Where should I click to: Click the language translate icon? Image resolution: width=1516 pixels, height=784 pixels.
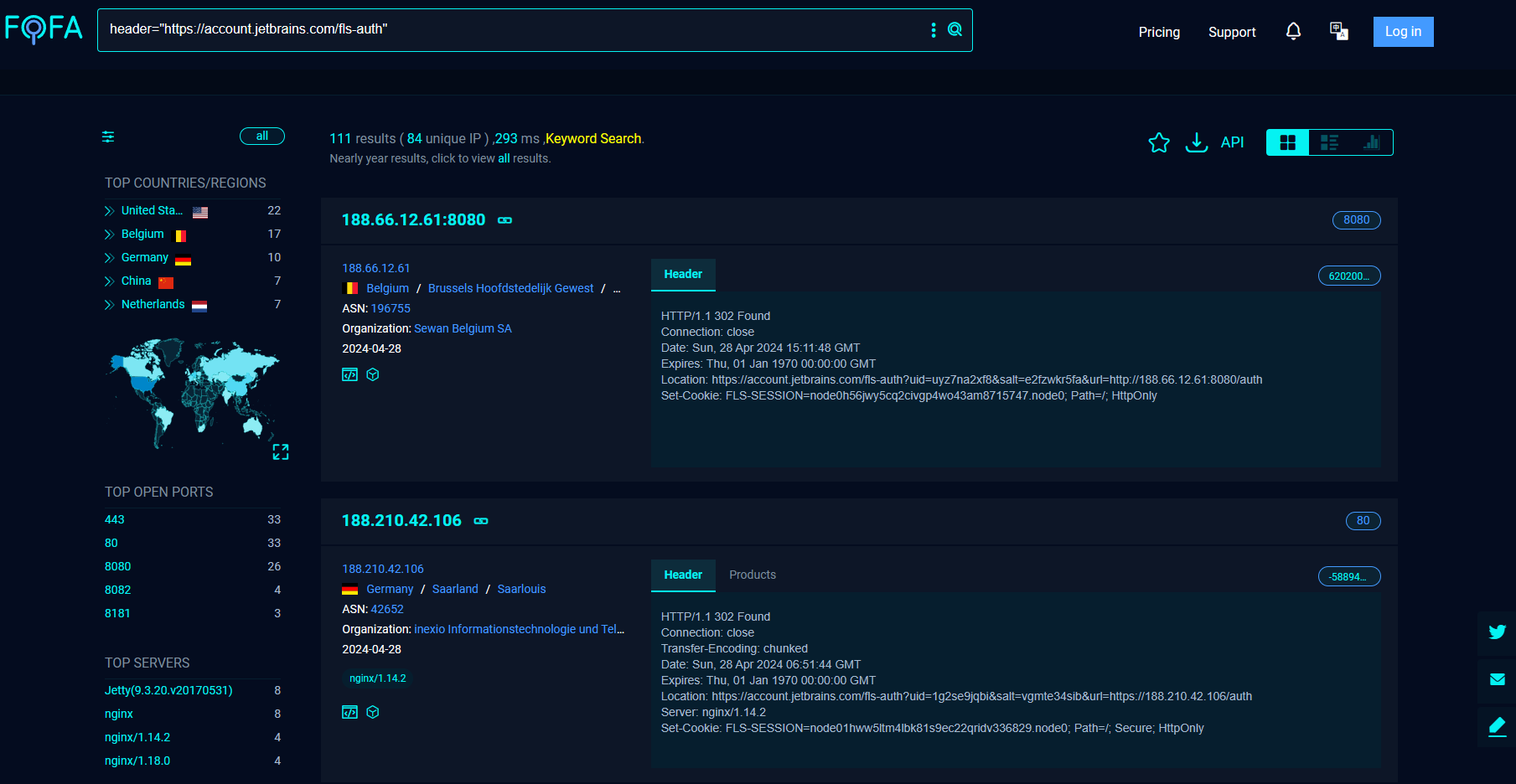[x=1339, y=32]
